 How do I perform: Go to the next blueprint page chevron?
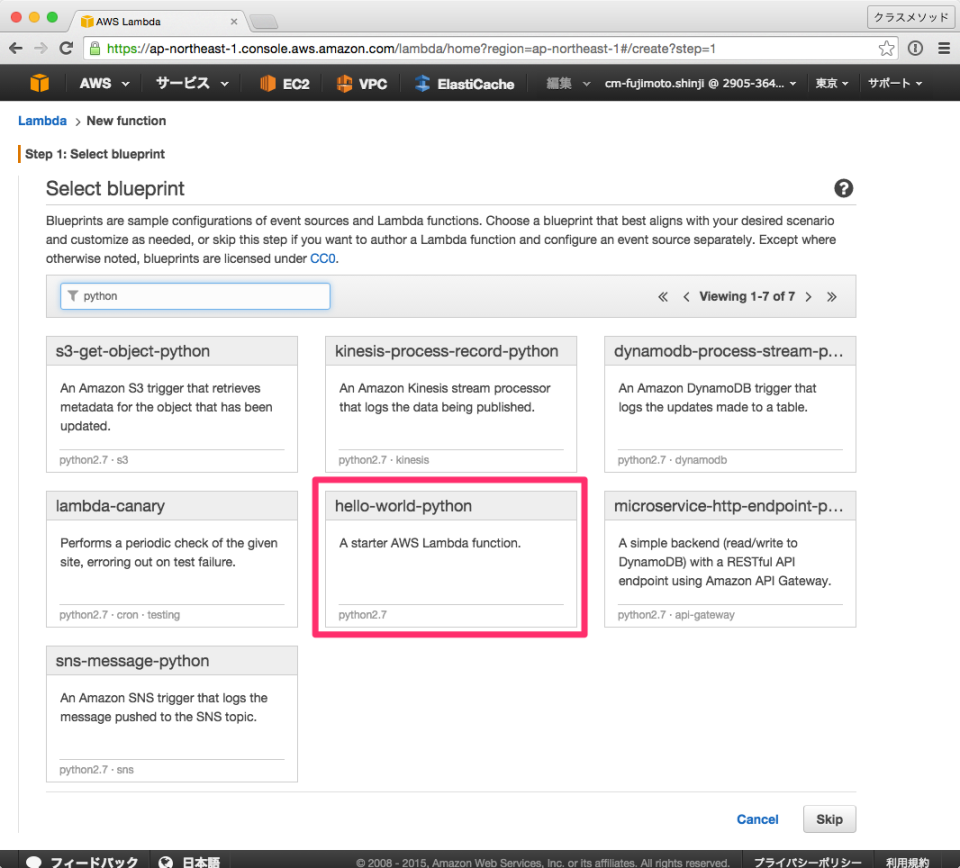808,296
